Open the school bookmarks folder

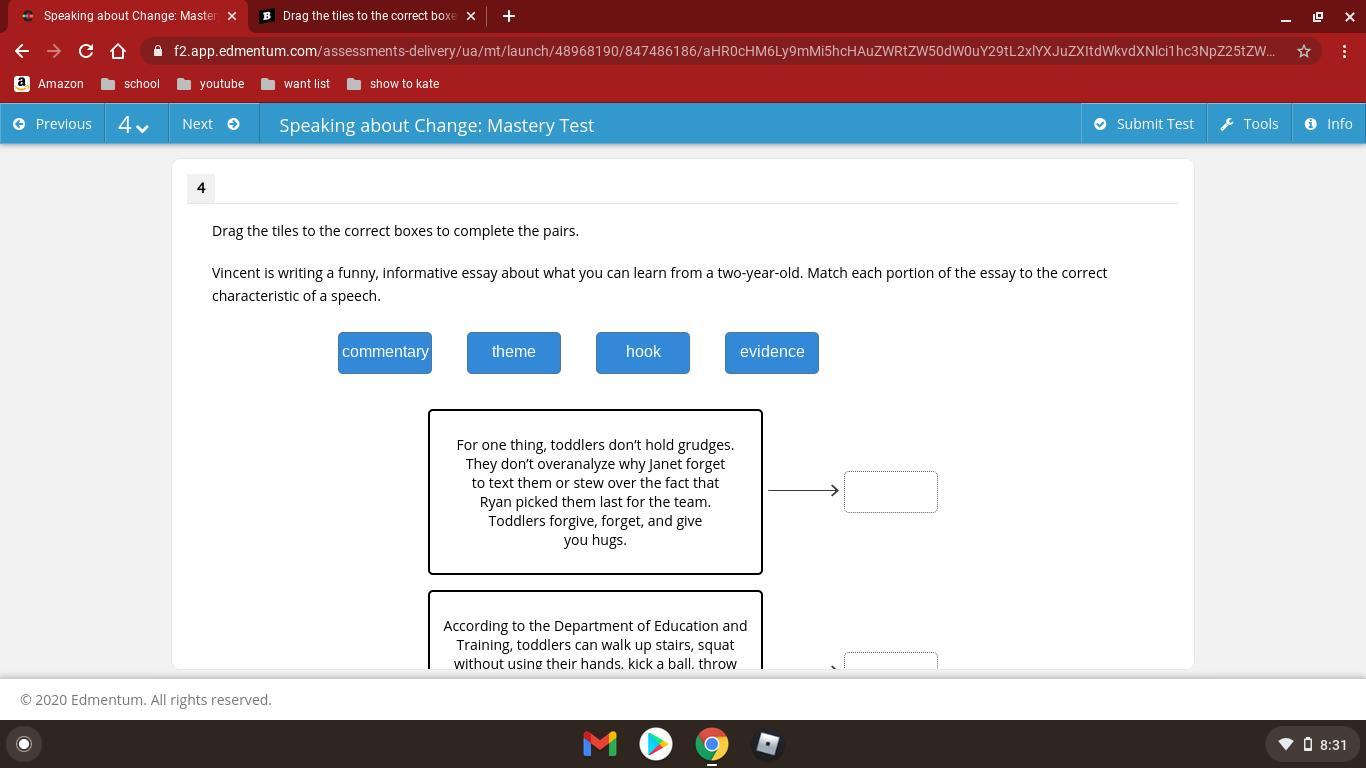pyautogui.click(x=130, y=84)
